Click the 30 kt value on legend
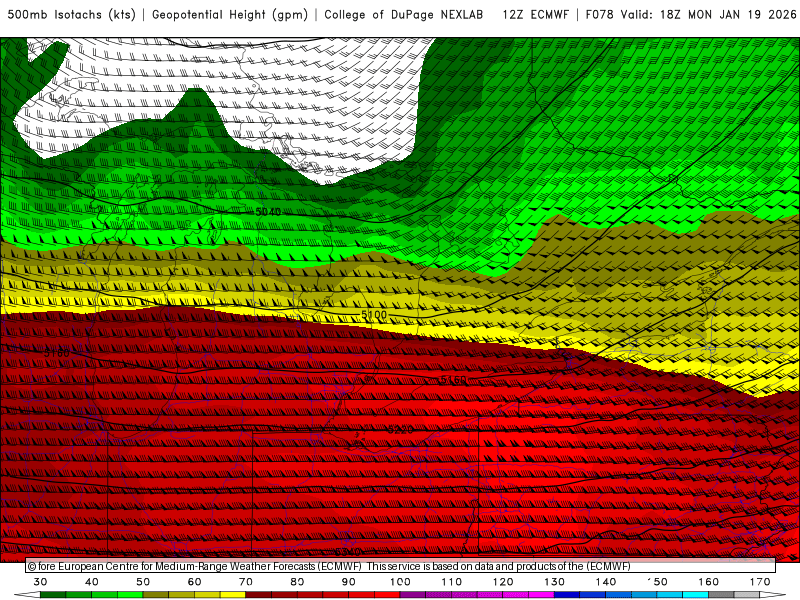This screenshot has width=800, height=600. (40, 582)
